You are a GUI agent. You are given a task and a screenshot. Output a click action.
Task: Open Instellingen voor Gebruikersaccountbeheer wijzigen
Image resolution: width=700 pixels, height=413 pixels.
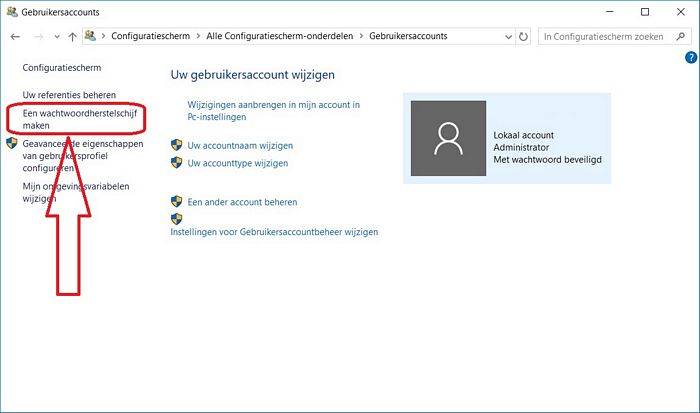[x=275, y=232]
